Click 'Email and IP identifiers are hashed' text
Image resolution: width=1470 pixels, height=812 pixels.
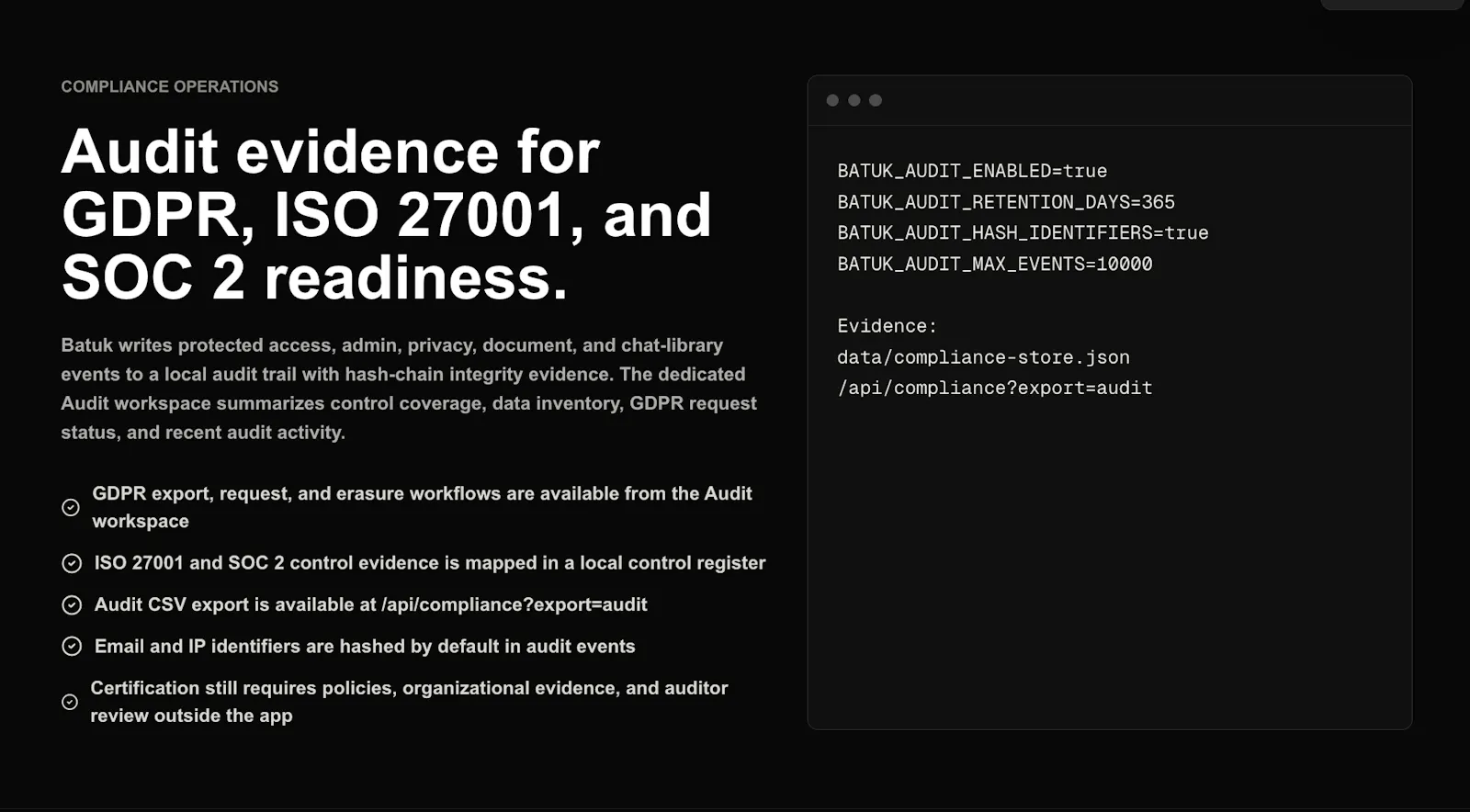pos(365,647)
